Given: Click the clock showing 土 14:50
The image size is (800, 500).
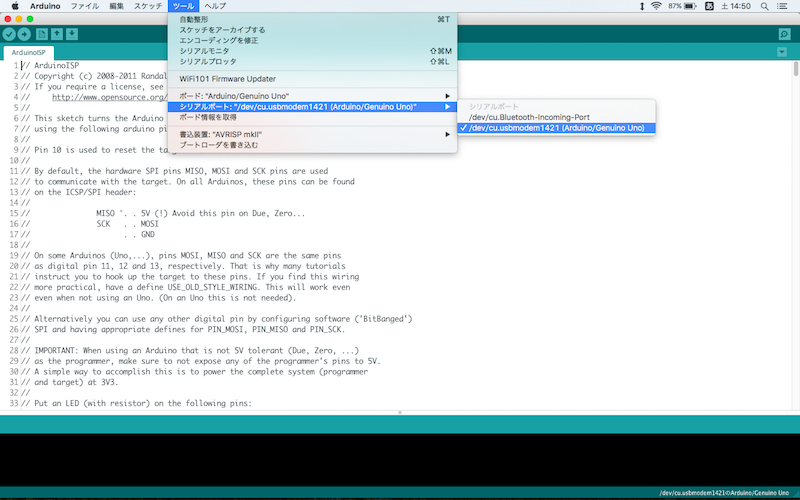Looking at the screenshot, I should pyautogui.click(x=736, y=6).
